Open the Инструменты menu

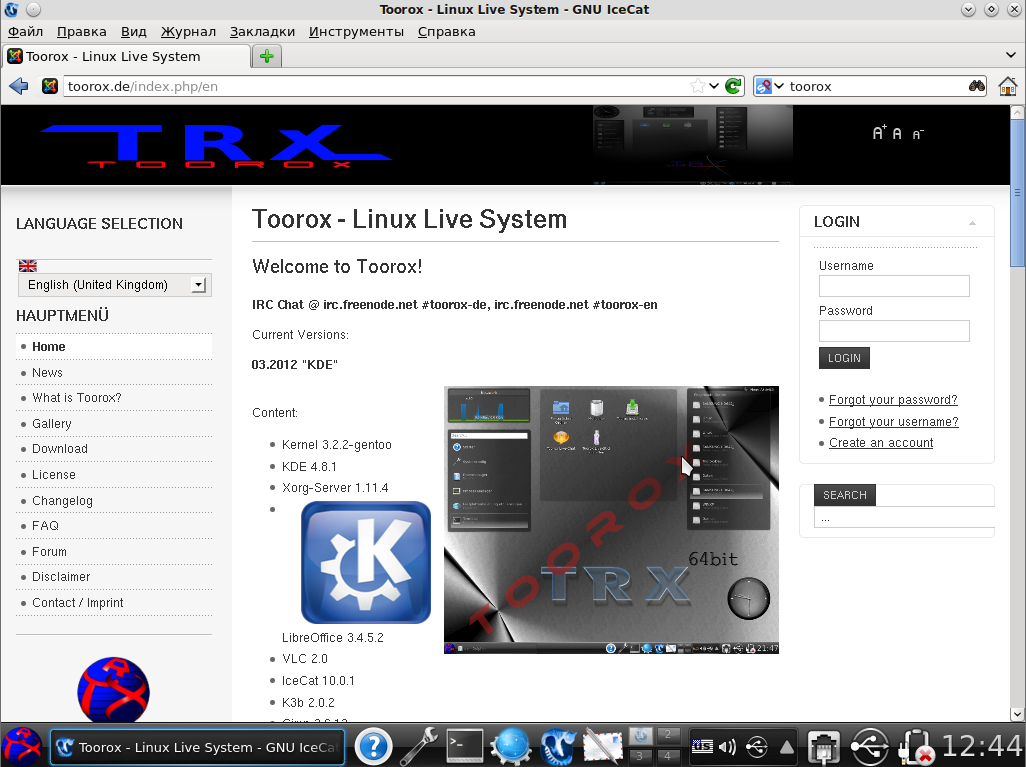[x=356, y=31]
